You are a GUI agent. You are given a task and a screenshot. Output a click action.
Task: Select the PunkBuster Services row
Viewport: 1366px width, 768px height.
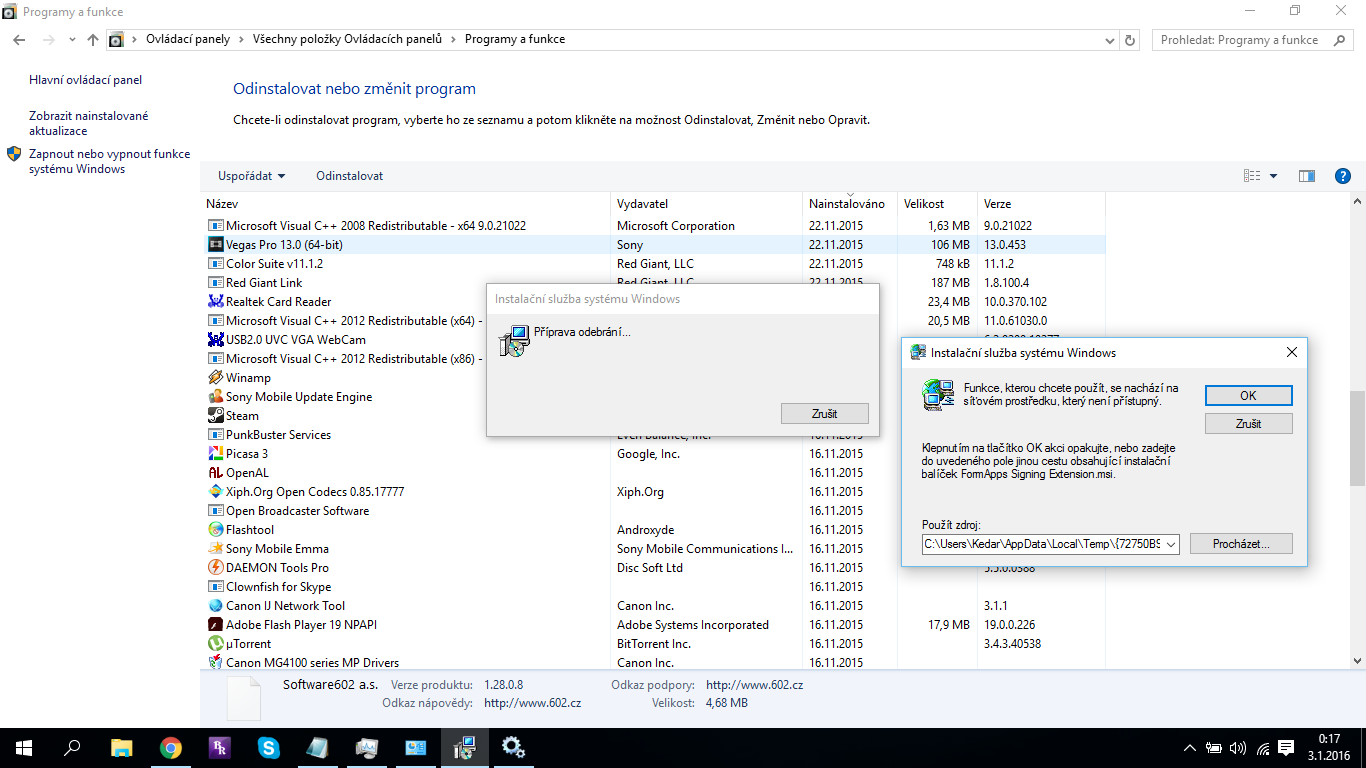655,435
